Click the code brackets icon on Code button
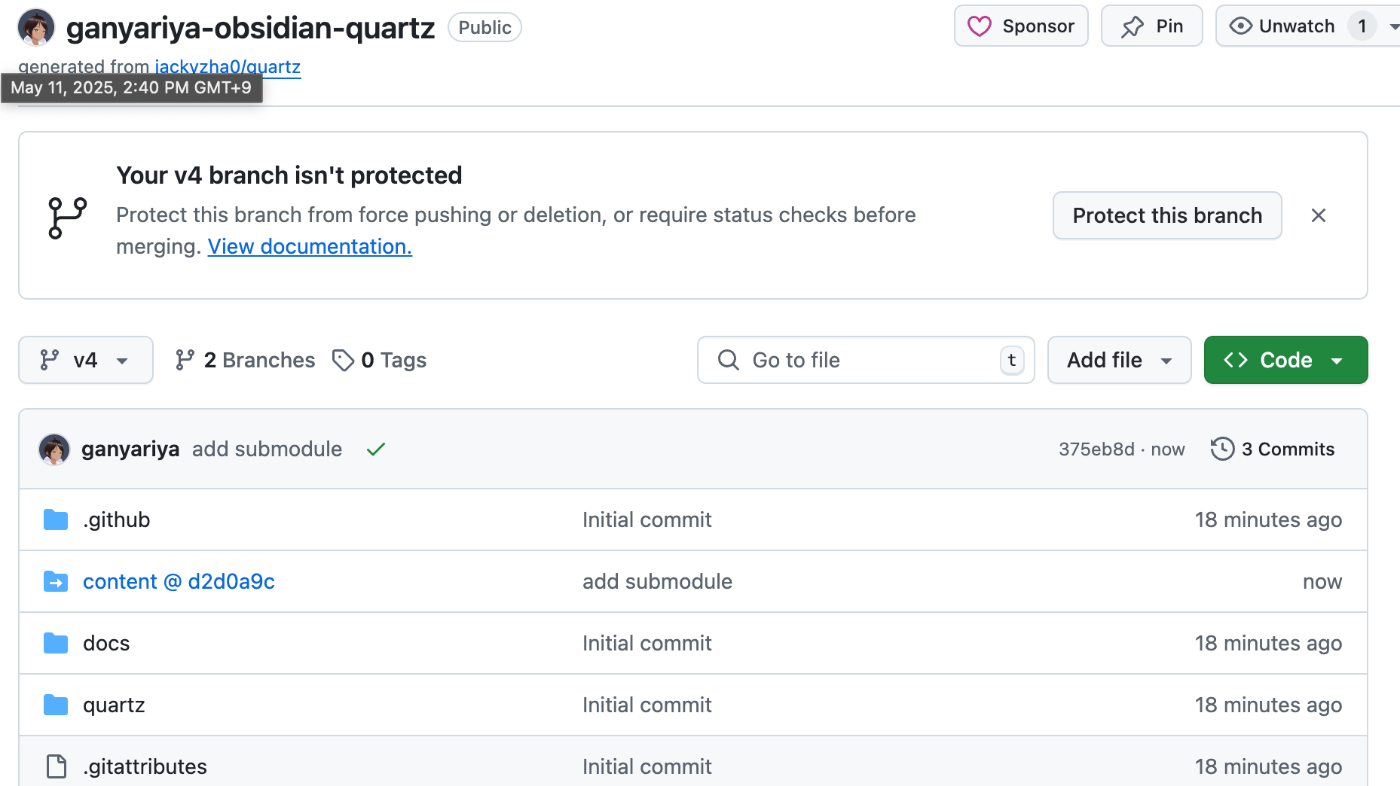Viewport: 1400px width, 786px height. tap(1236, 360)
